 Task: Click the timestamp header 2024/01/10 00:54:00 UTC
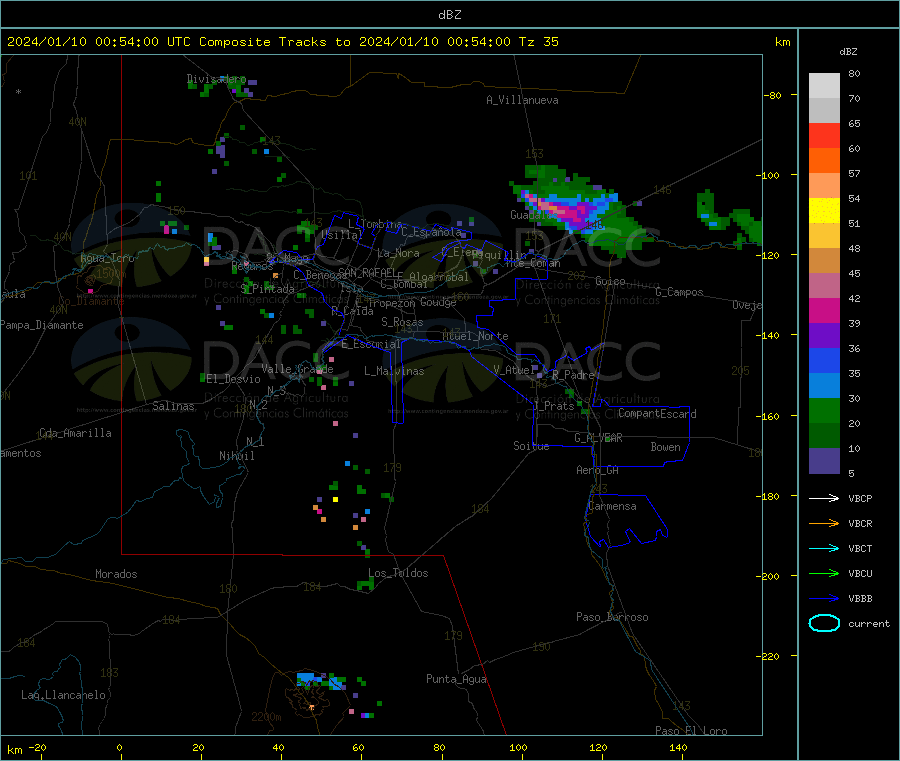99,42
